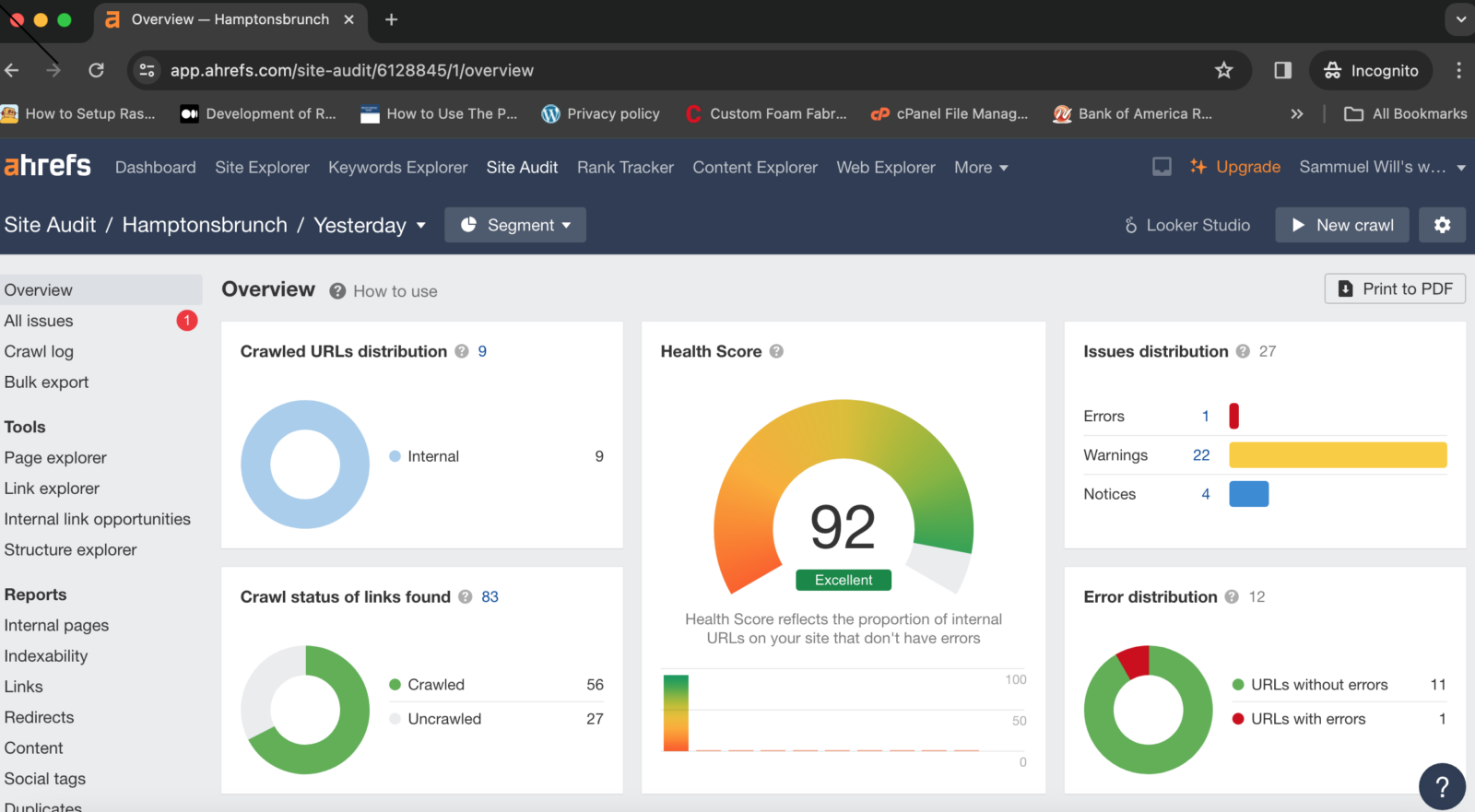
Task: Switch to the Site Explorer tab
Action: click(x=262, y=167)
